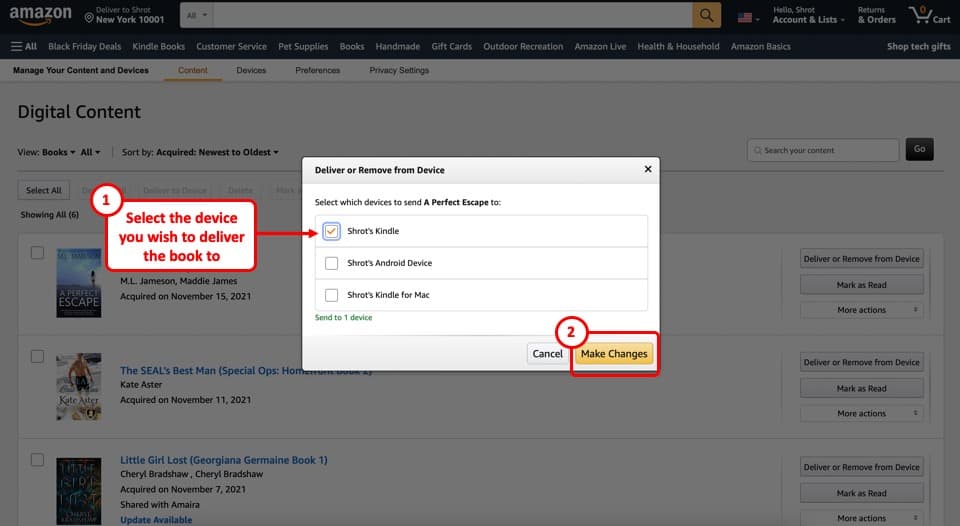Switch to Privacy Settings tab

(x=399, y=70)
